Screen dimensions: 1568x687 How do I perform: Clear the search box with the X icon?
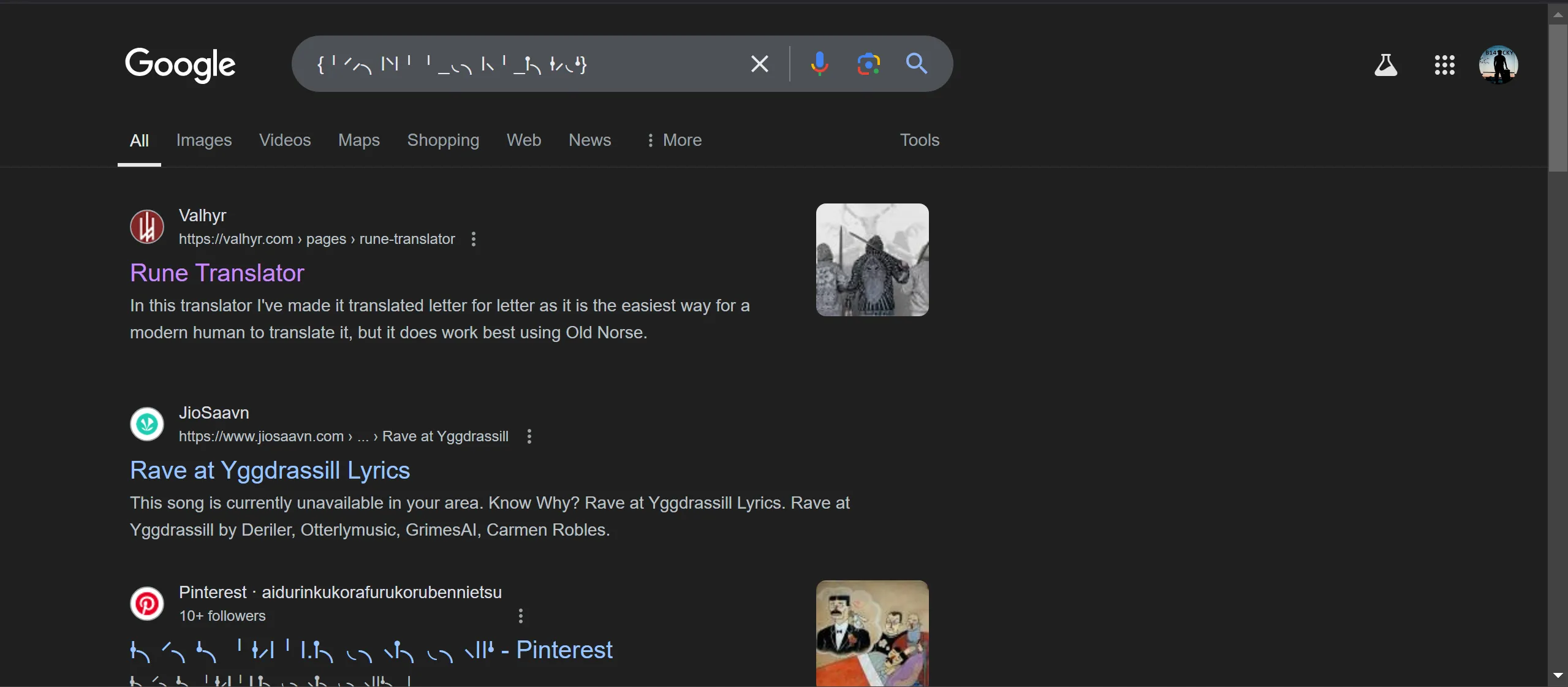click(x=759, y=64)
